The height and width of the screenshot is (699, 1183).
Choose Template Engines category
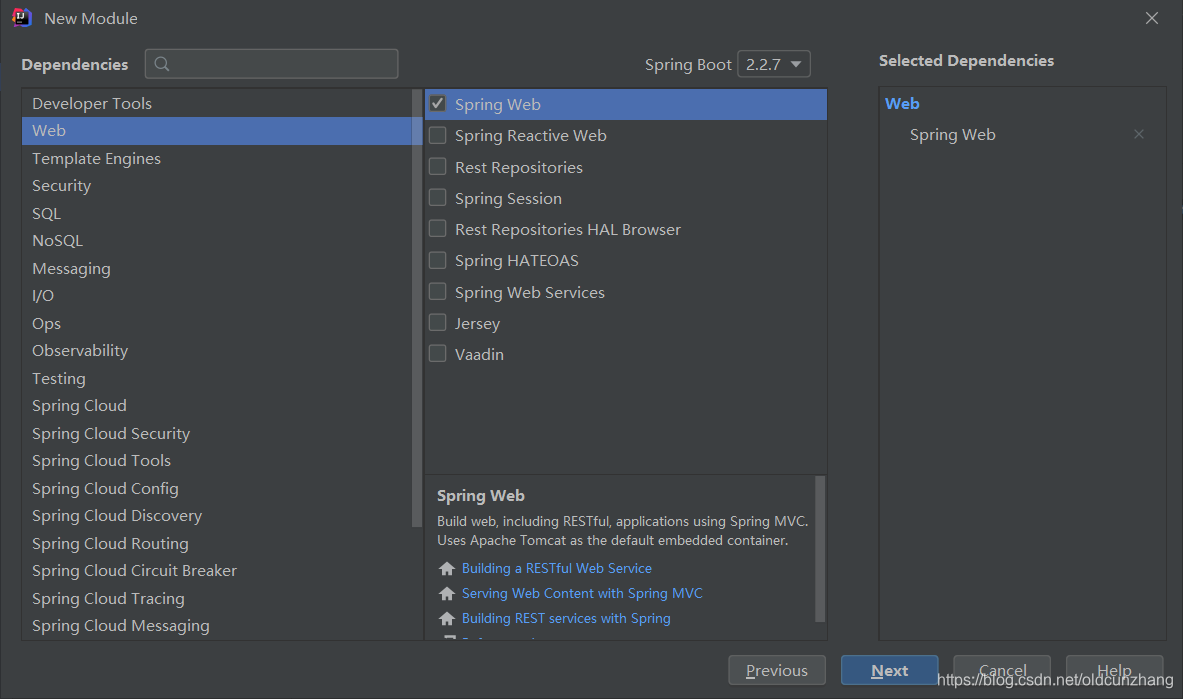[x=217, y=159]
